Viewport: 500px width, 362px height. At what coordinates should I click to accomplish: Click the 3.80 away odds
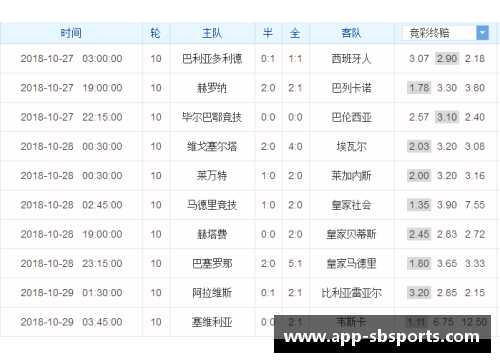pos(475,88)
